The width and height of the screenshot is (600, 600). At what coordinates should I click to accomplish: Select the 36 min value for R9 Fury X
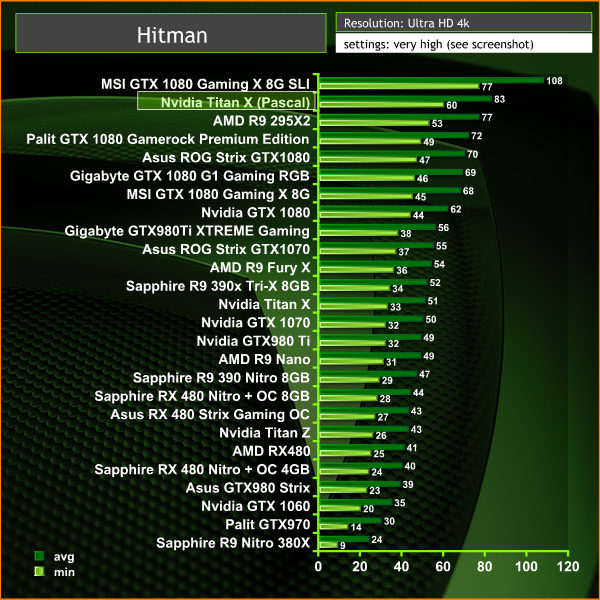point(402,271)
